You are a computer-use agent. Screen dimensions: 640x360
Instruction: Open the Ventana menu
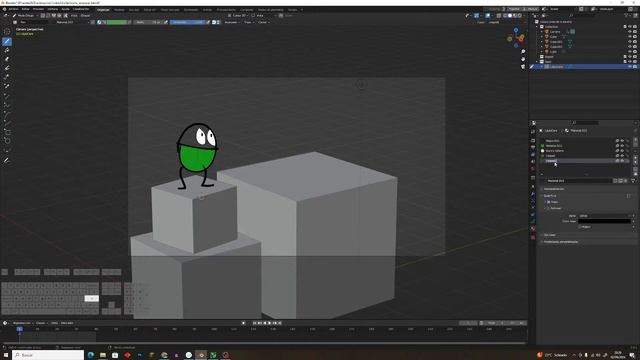click(53, 9)
